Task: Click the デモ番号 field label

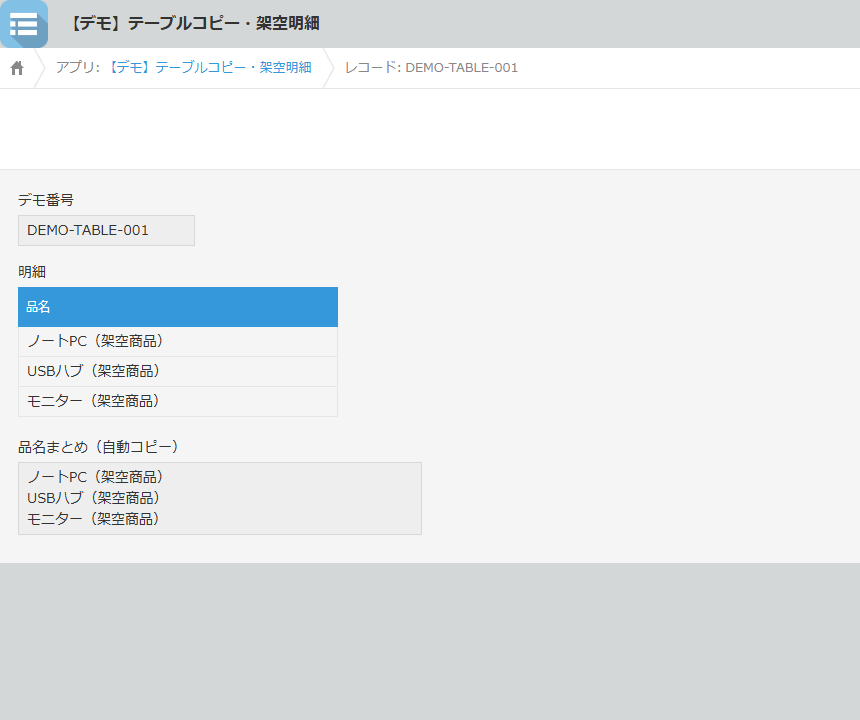Action: (x=46, y=200)
